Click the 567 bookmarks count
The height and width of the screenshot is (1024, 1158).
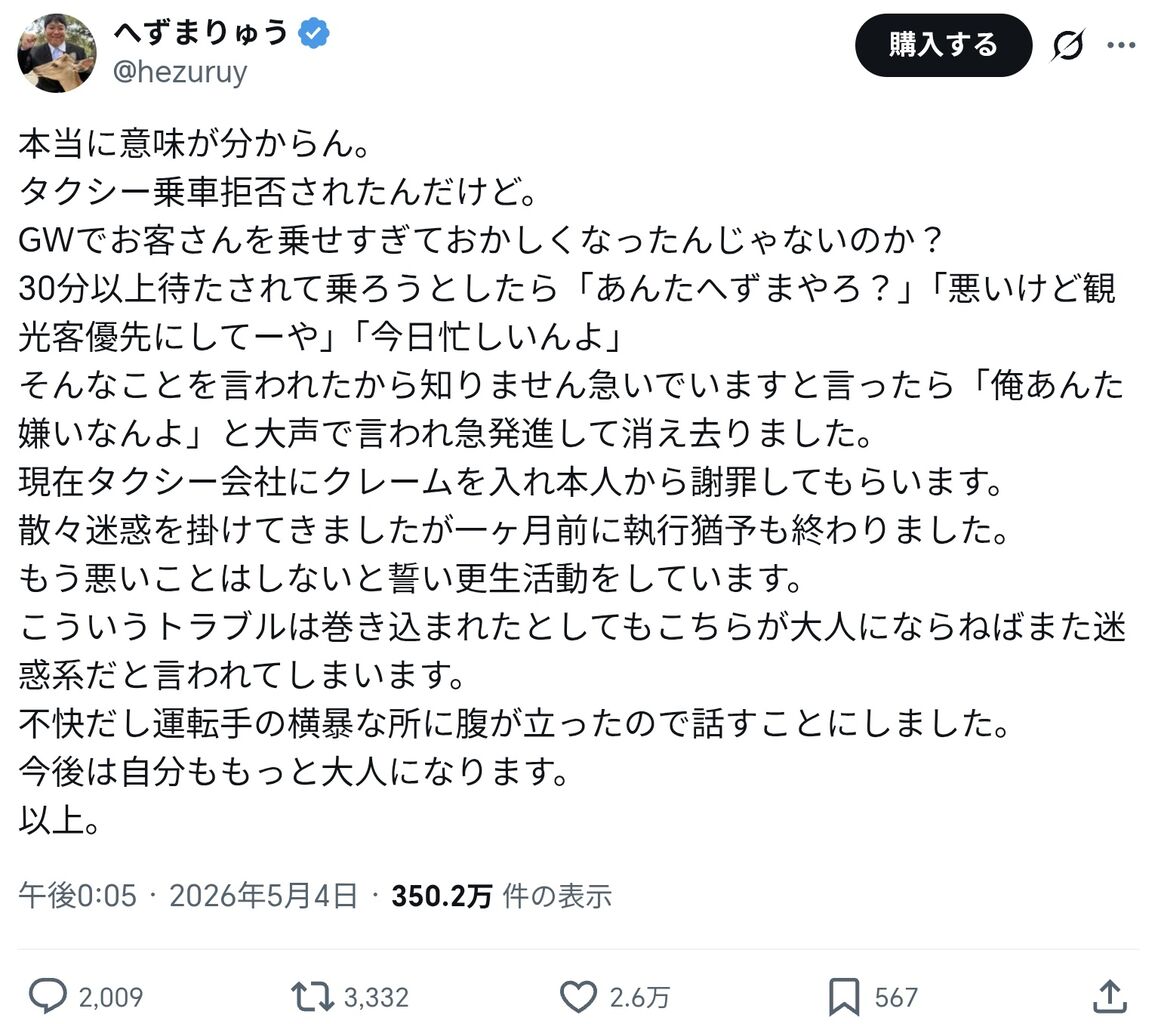coord(896,997)
